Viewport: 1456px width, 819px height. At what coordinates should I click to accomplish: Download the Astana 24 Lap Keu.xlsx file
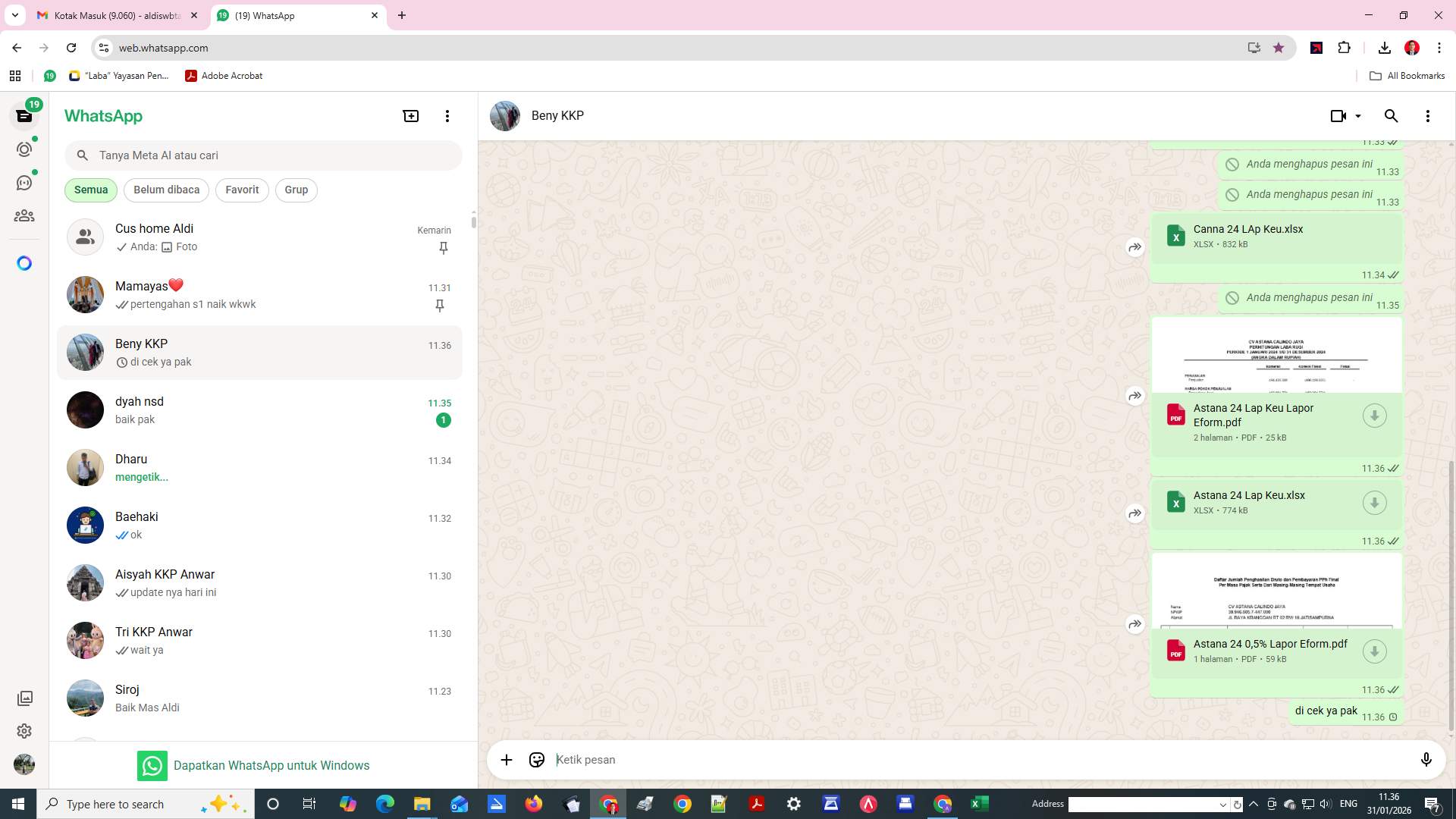(1375, 502)
